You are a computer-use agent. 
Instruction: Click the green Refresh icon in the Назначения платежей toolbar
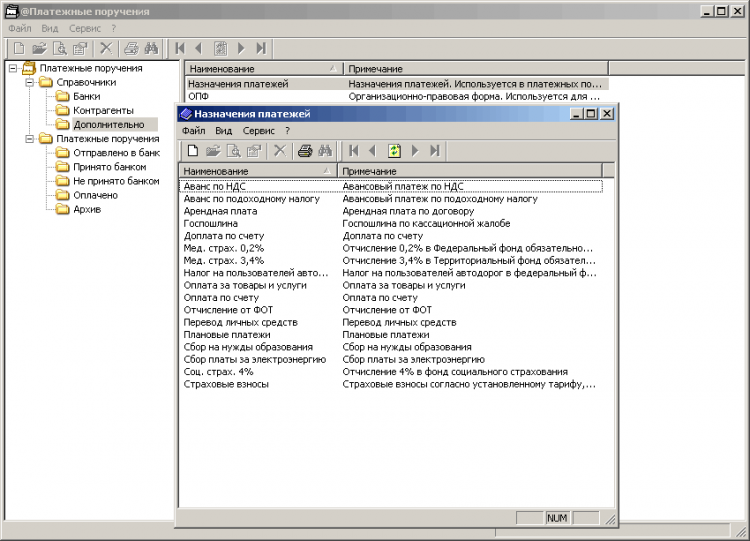tap(394, 151)
